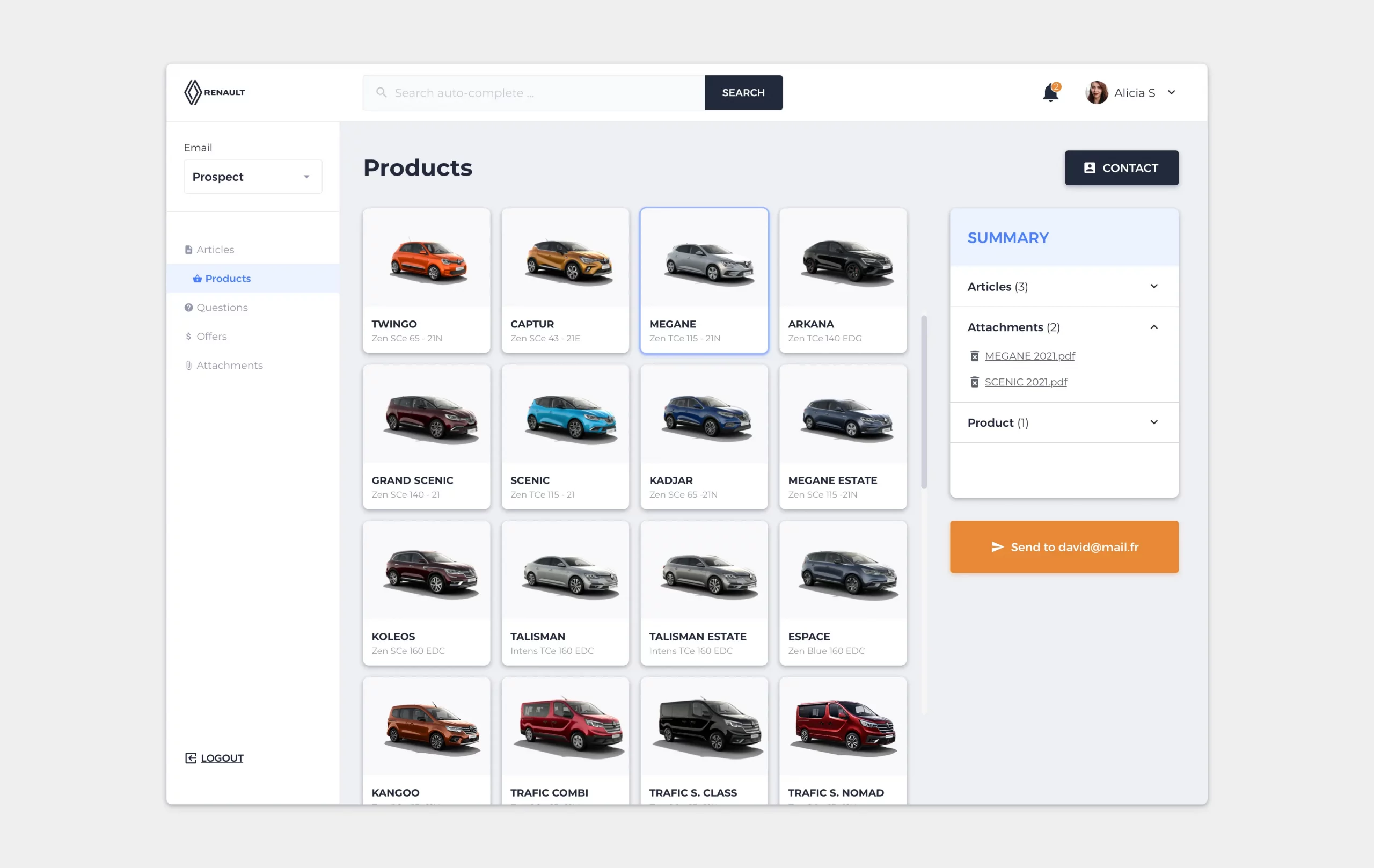Remove SCENIC 2021.pdf using its trash icon
Image resolution: width=1374 pixels, height=868 pixels.
975,382
